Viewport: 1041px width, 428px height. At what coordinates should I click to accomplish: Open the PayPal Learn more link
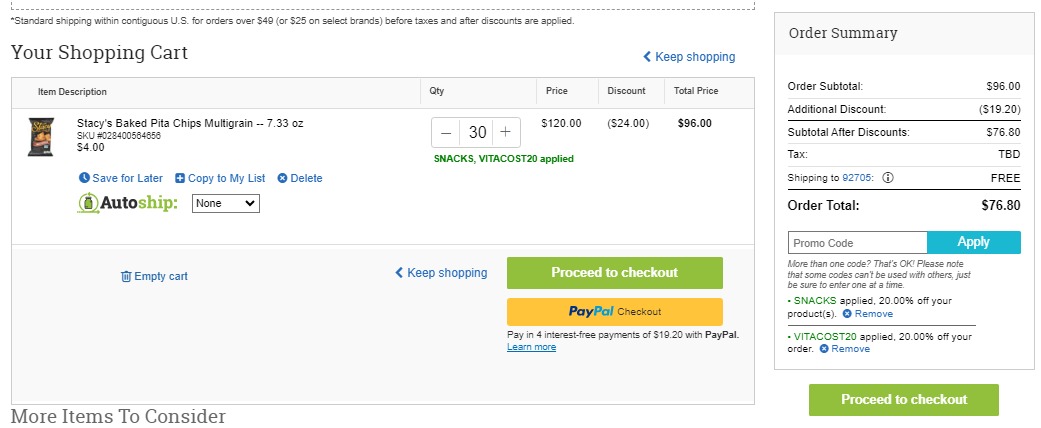(531, 347)
